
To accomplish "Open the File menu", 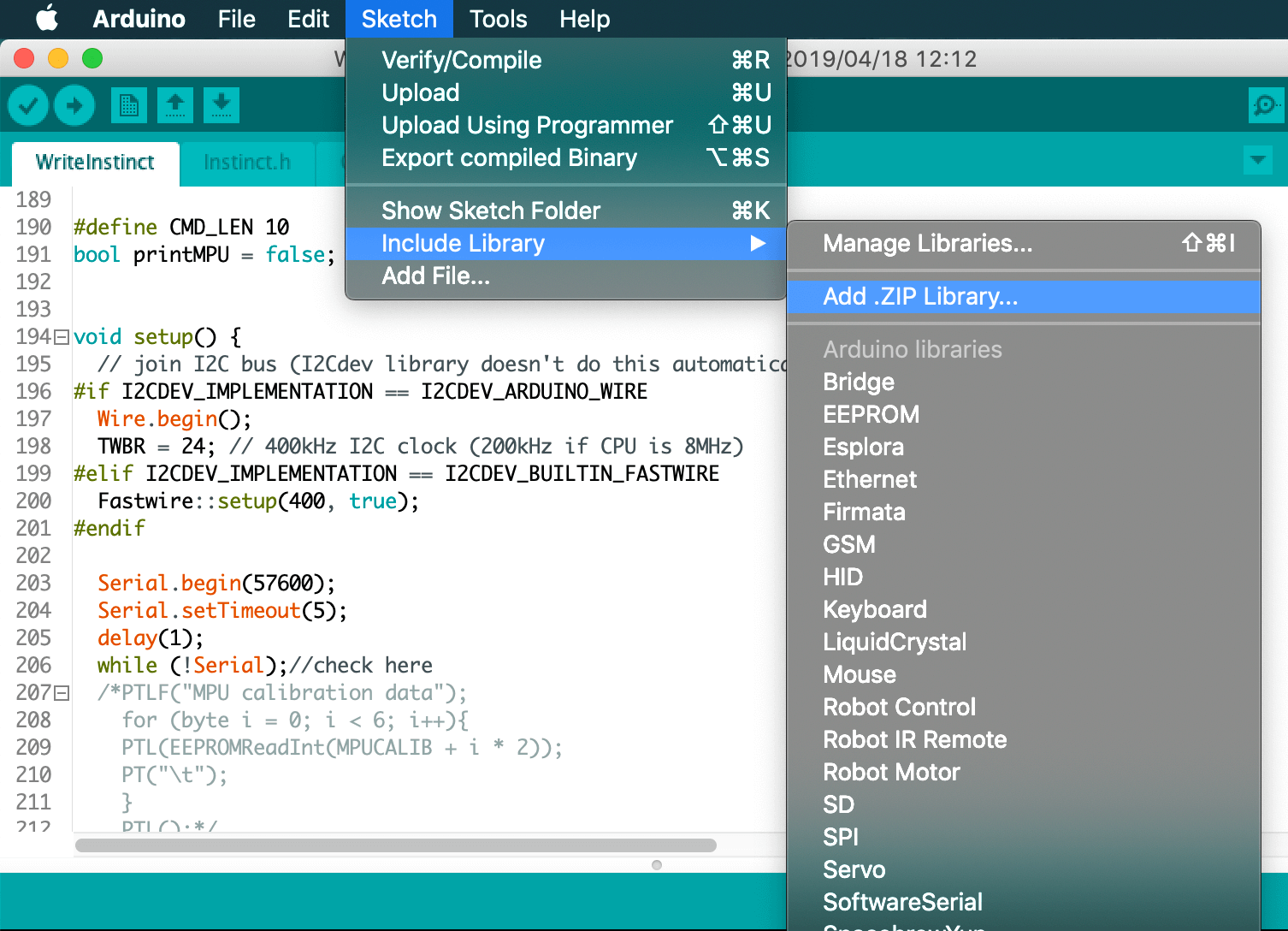I will [236, 19].
